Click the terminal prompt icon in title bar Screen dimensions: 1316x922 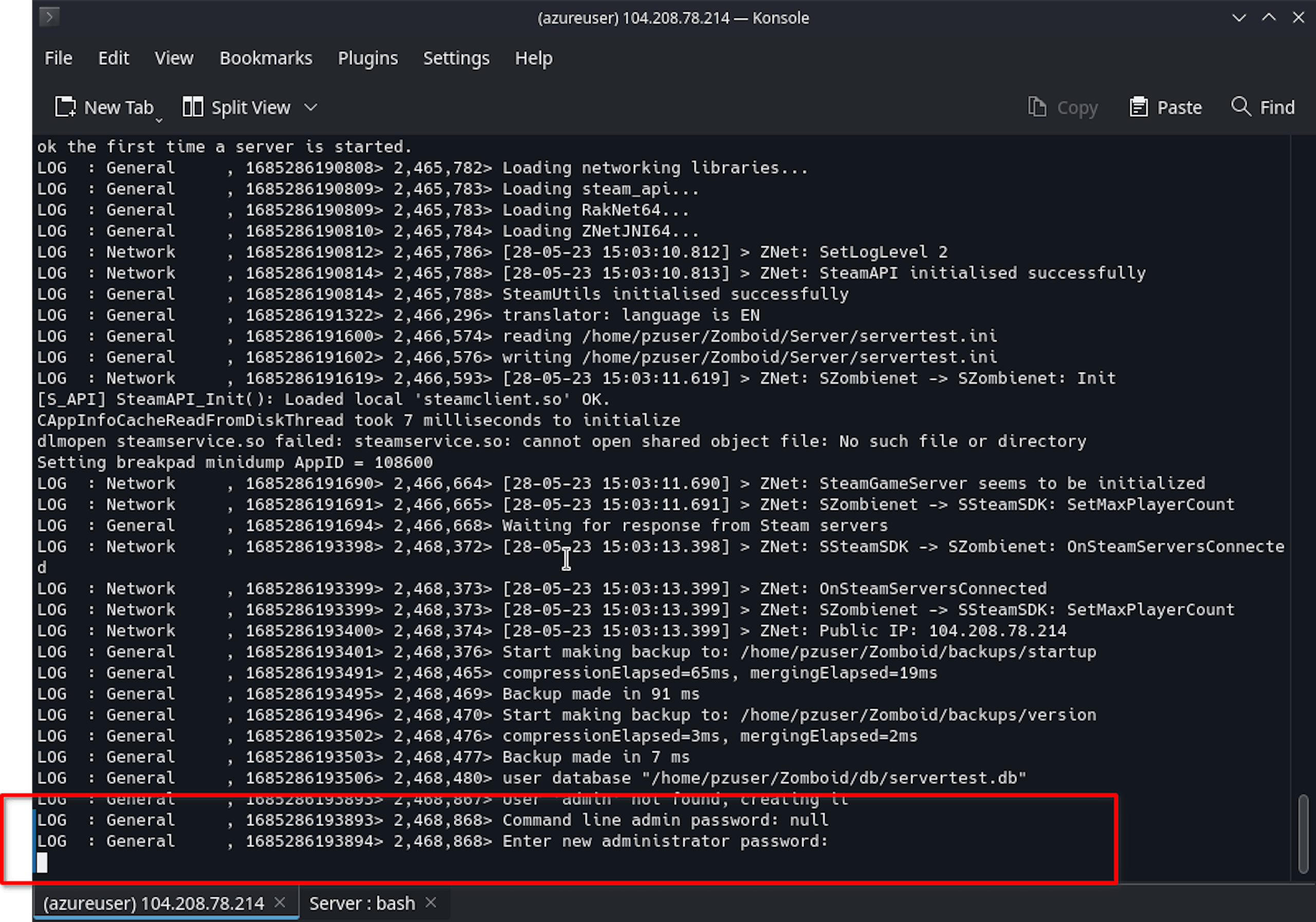click(x=49, y=17)
